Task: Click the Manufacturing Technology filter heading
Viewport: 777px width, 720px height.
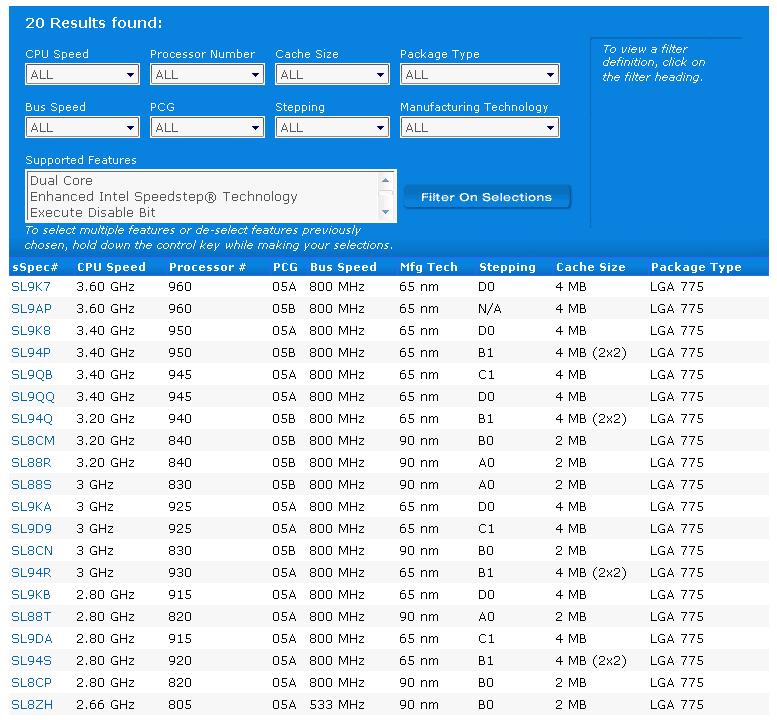Action: (474, 107)
